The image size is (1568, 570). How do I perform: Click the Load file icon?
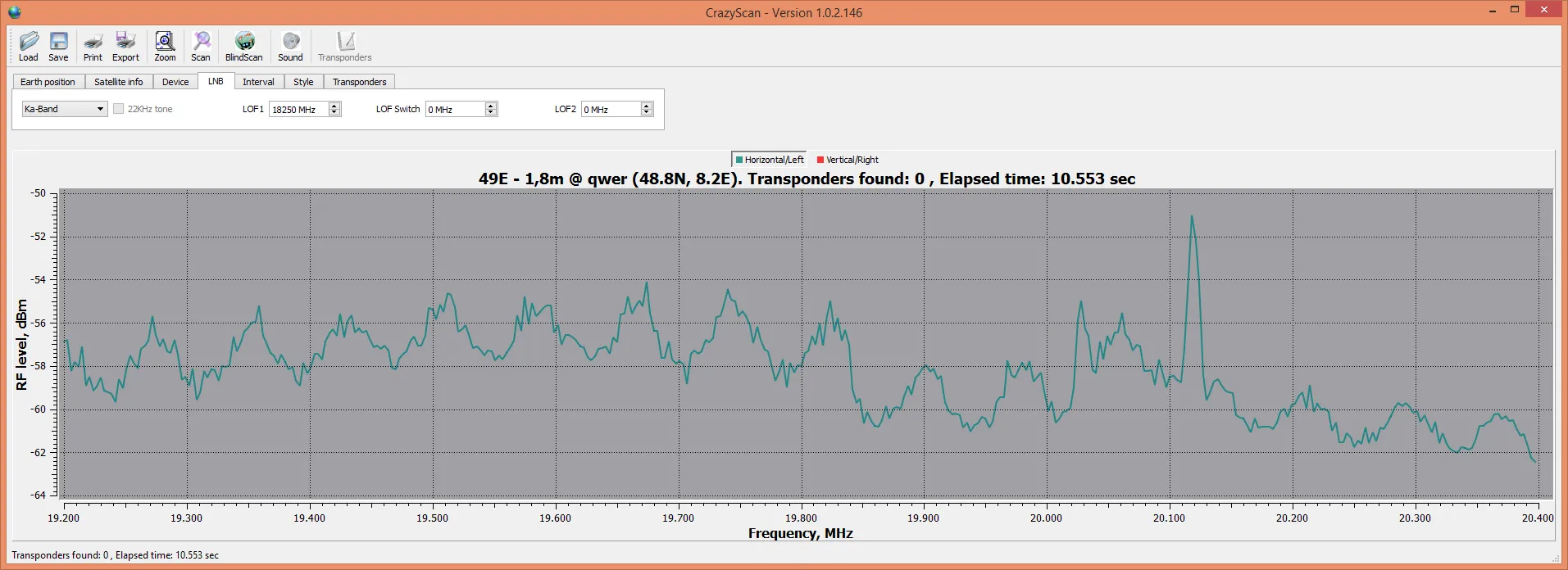coord(29,46)
